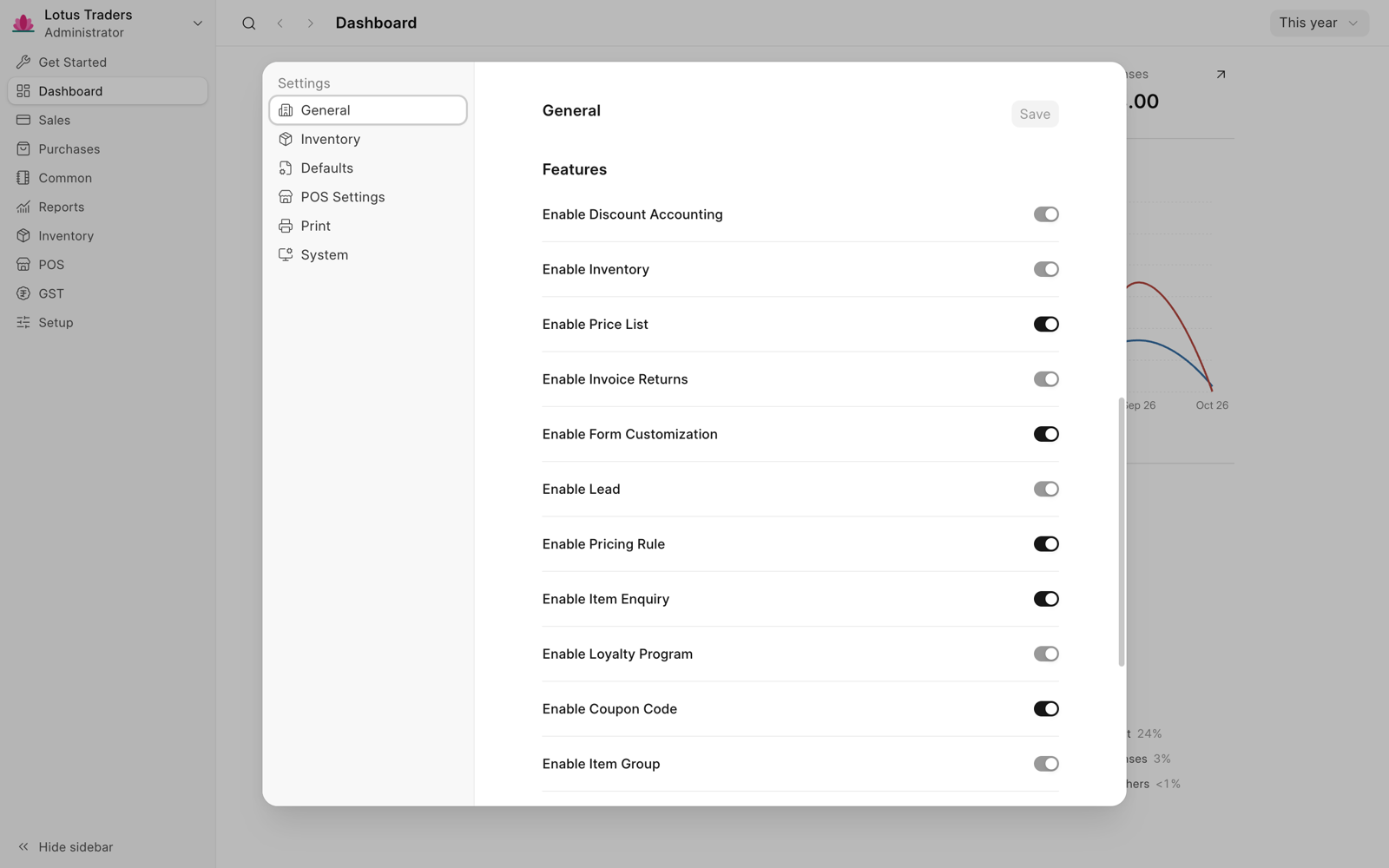Open the Inventory settings tab
This screenshot has height=868, width=1389.
pos(368,139)
